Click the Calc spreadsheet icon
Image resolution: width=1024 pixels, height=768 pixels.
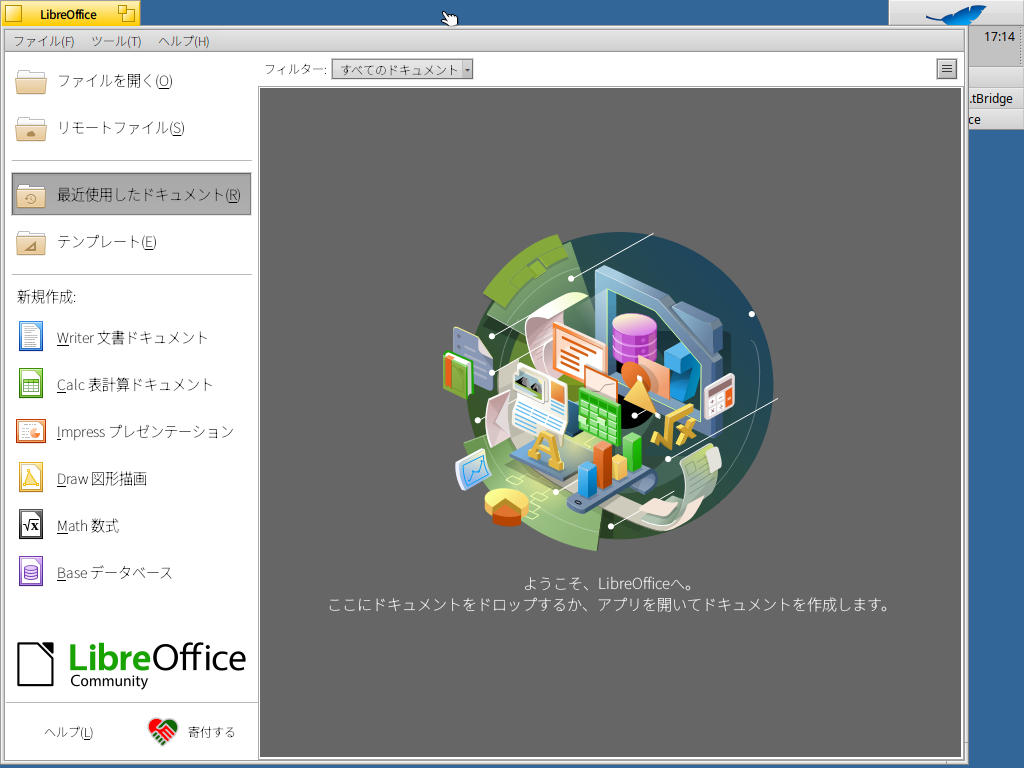point(31,383)
